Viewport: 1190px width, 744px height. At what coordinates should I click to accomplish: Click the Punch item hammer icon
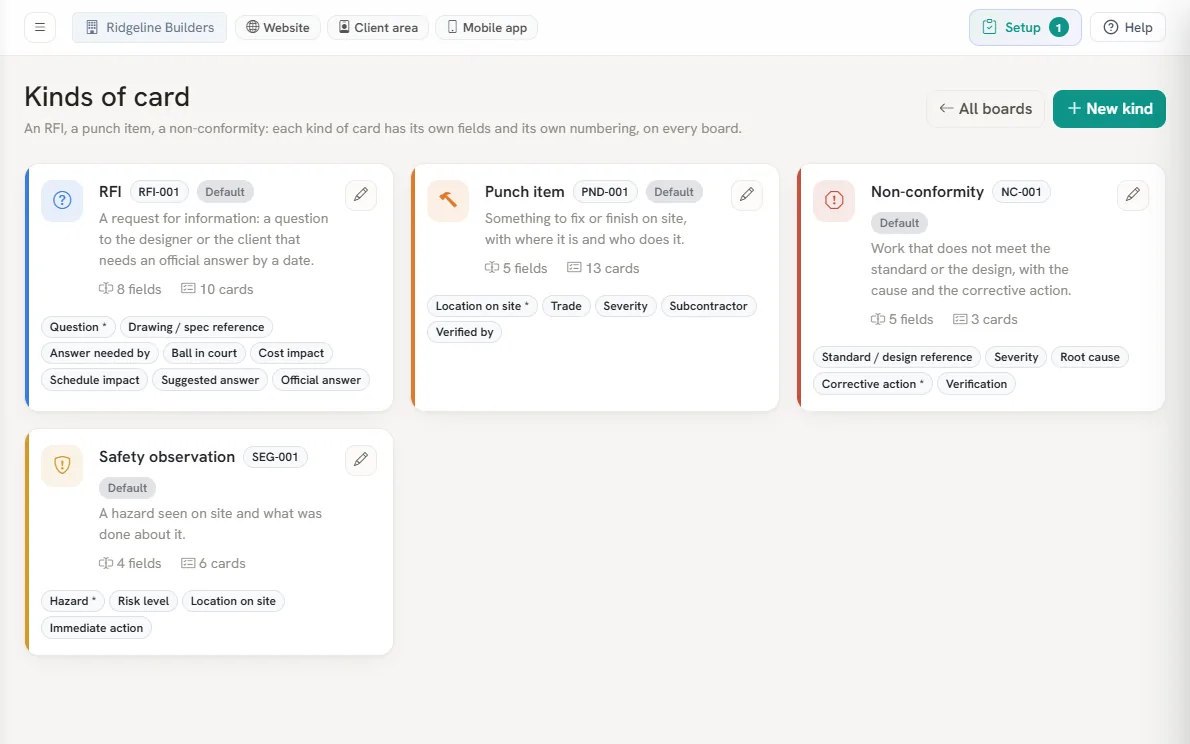pos(449,200)
